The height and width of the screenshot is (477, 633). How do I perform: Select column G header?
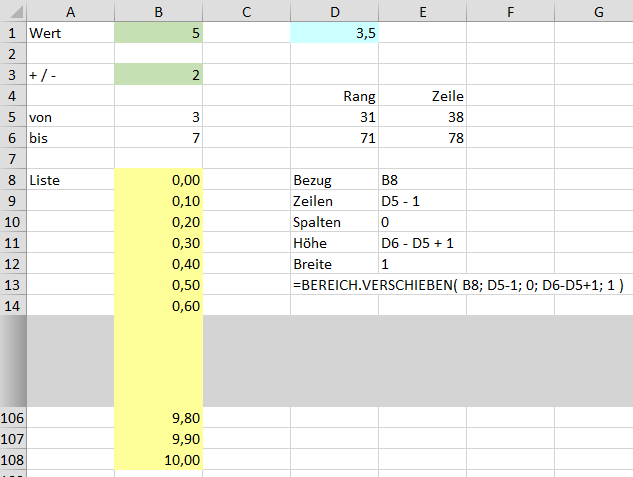pos(598,11)
